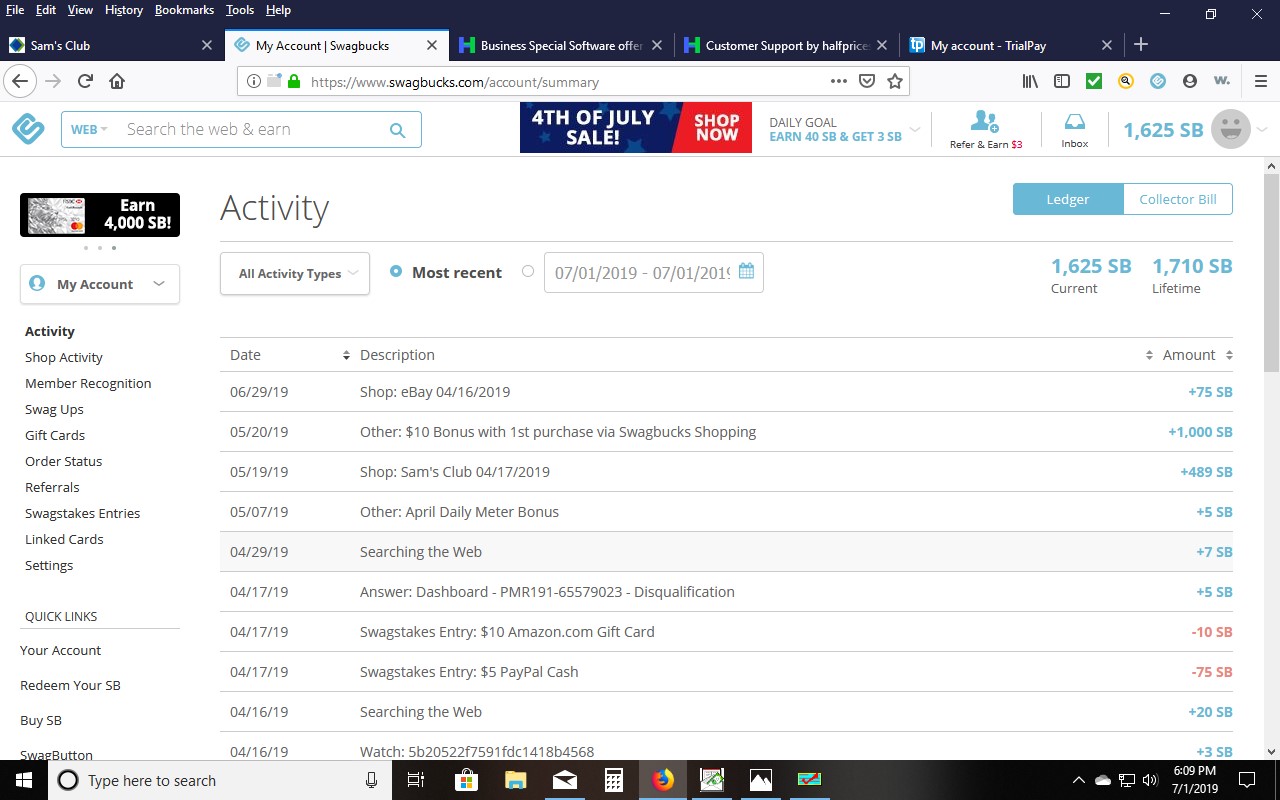Expand the My Account sidebar dropdown

coord(100,284)
